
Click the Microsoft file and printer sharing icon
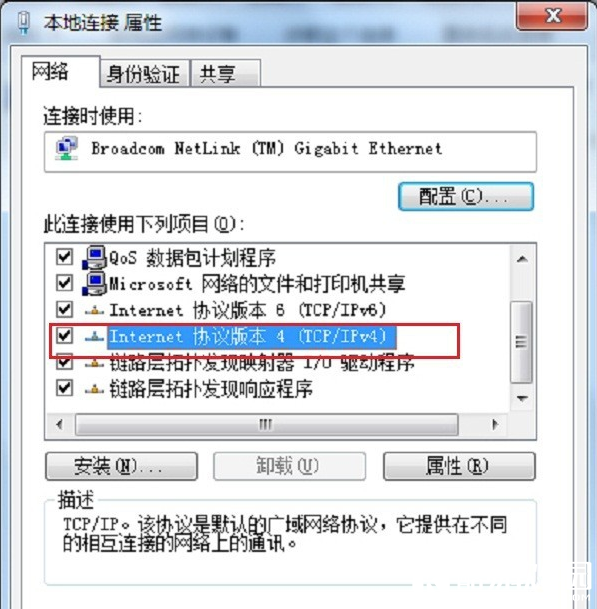pyautogui.click(x=94, y=284)
